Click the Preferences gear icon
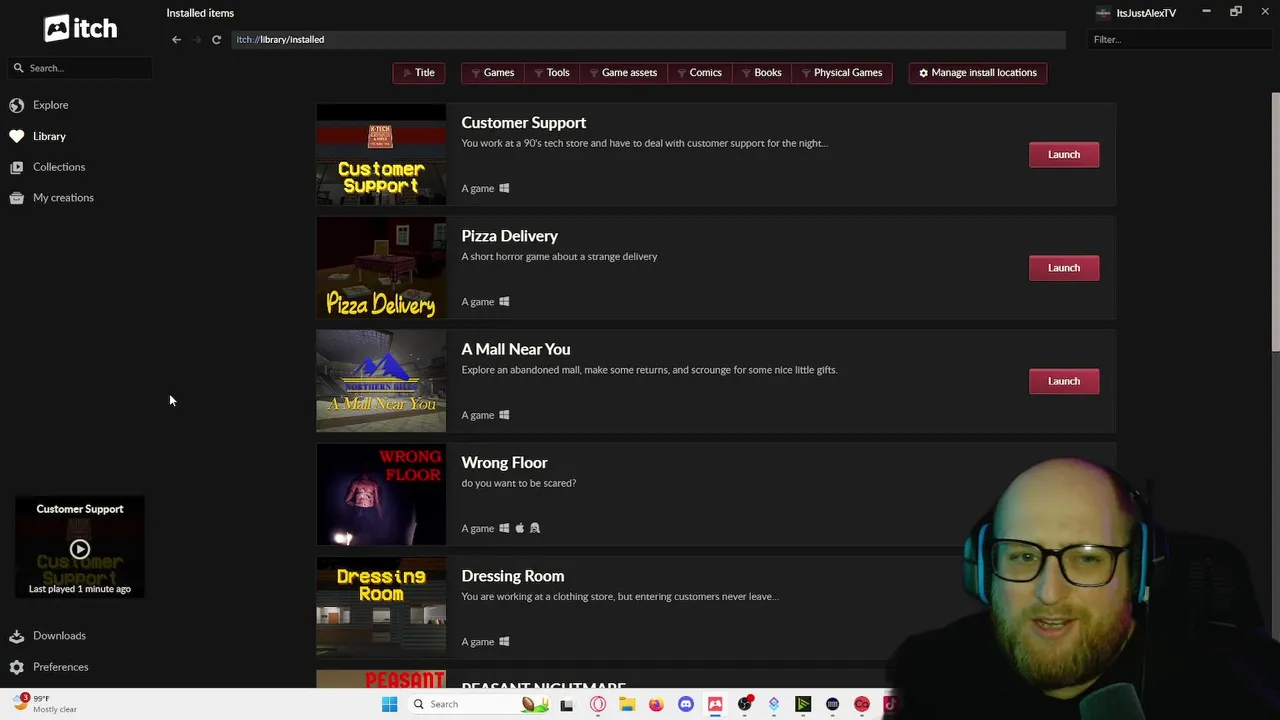 (x=17, y=667)
